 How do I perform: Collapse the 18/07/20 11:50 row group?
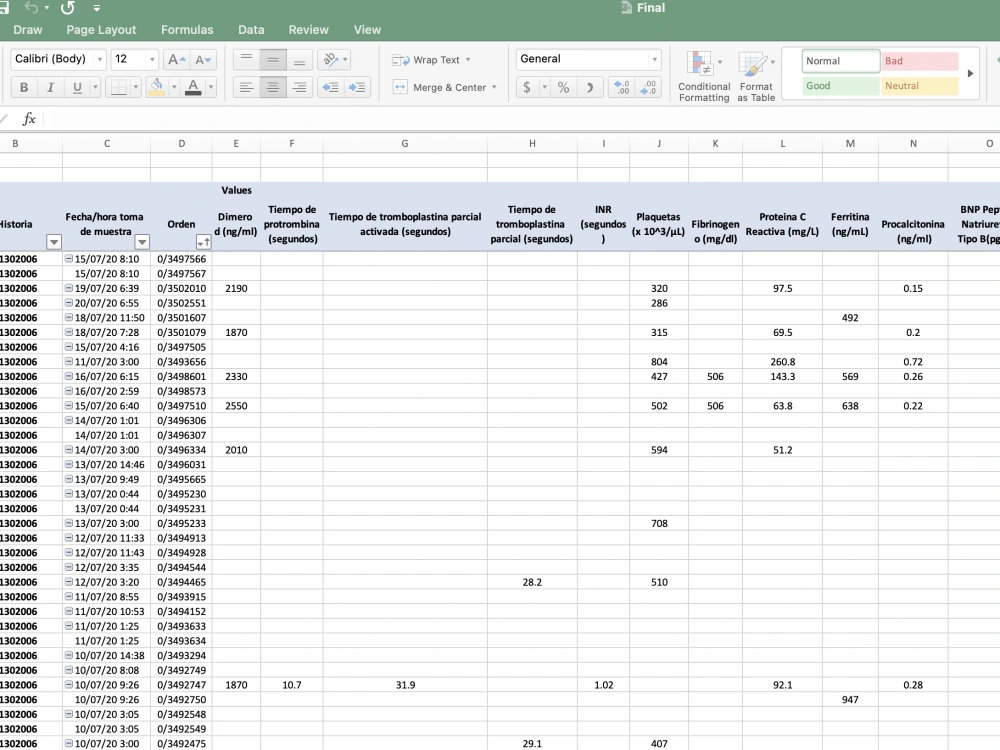coord(68,318)
